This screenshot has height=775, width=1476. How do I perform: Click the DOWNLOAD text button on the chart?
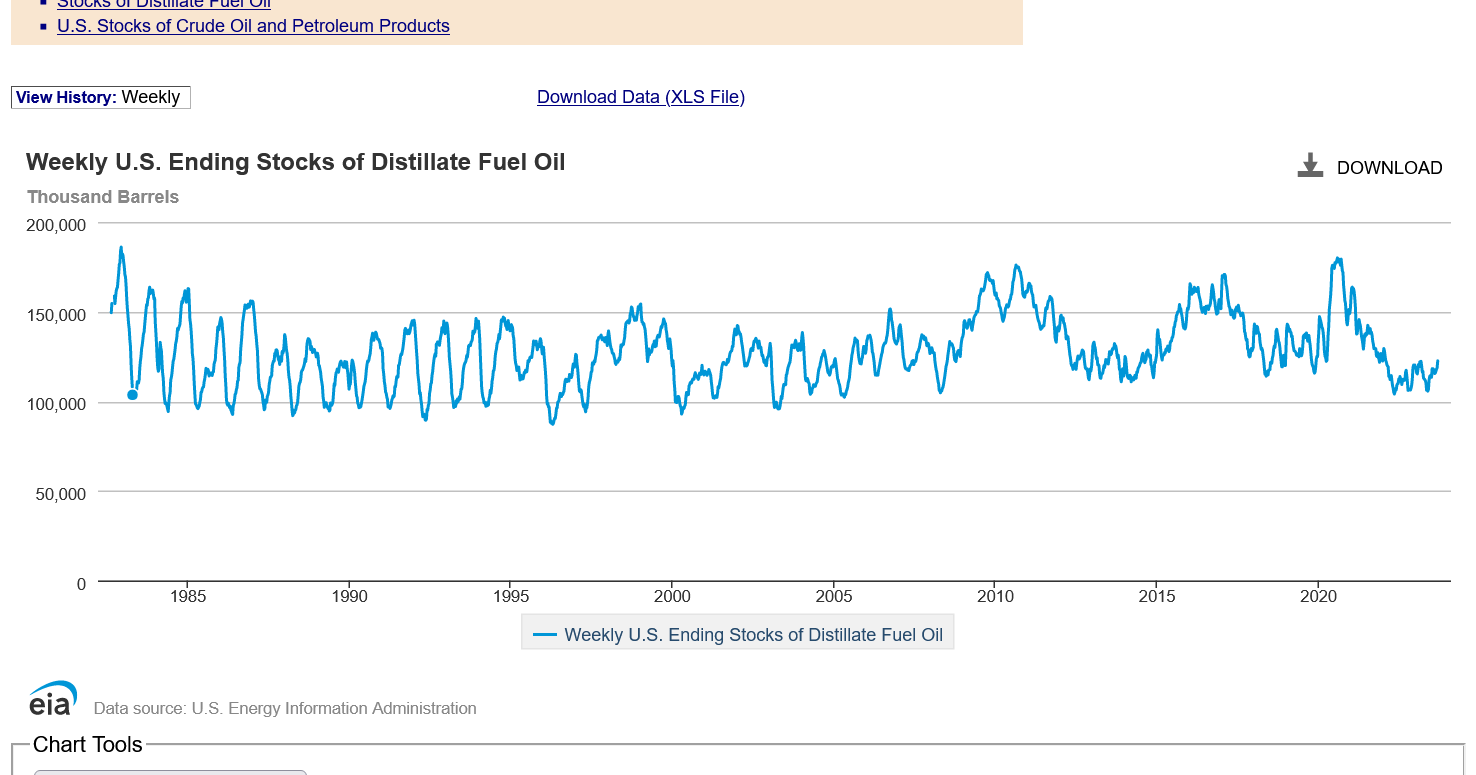(1389, 168)
